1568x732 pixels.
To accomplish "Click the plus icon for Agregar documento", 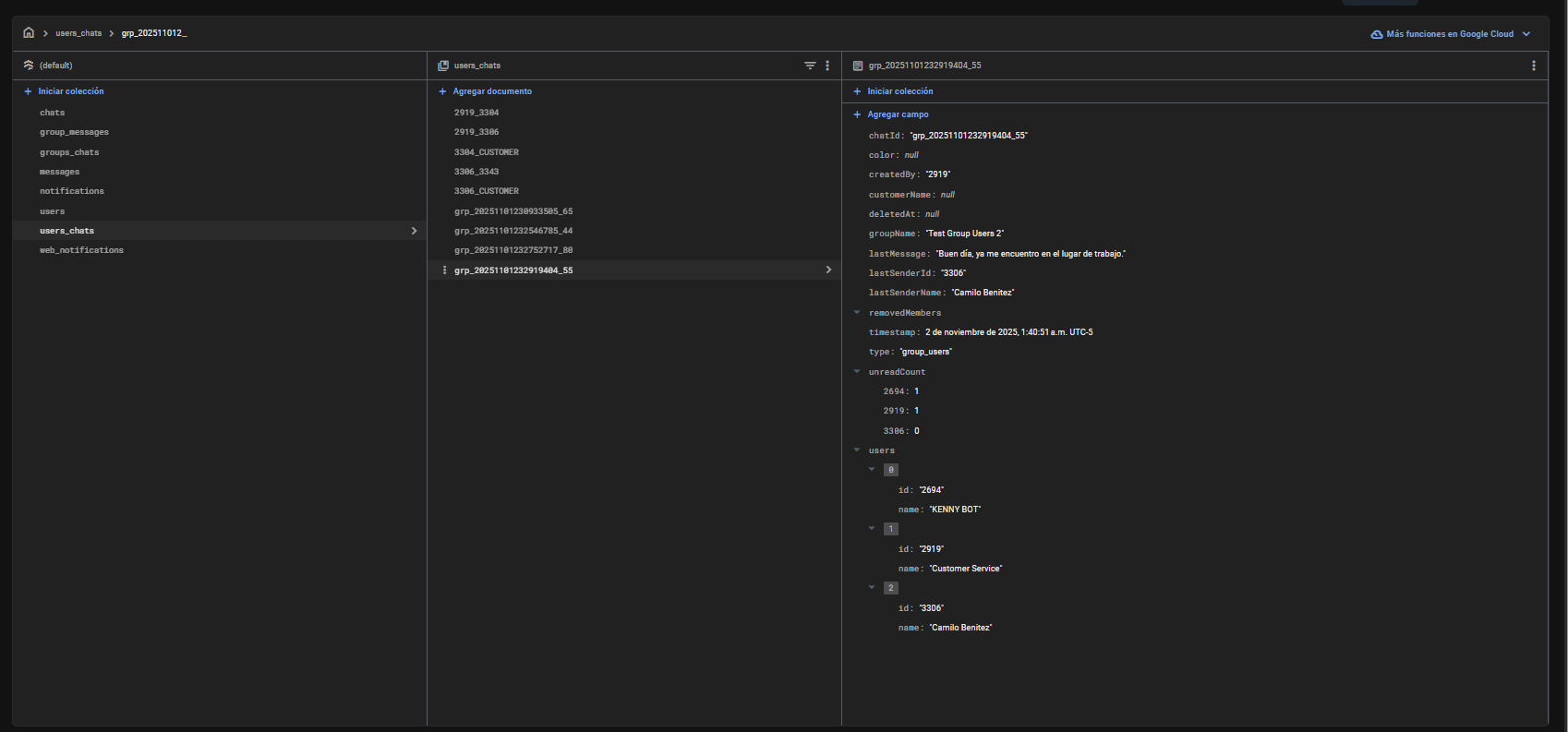I will tap(443, 91).
